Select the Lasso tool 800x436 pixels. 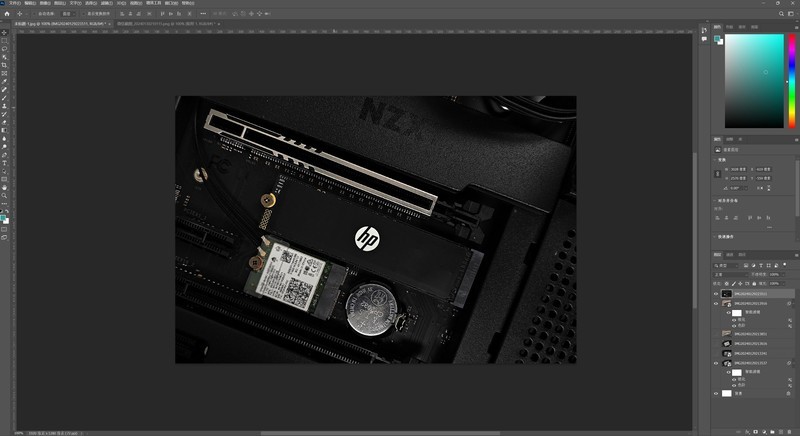point(5,48)
